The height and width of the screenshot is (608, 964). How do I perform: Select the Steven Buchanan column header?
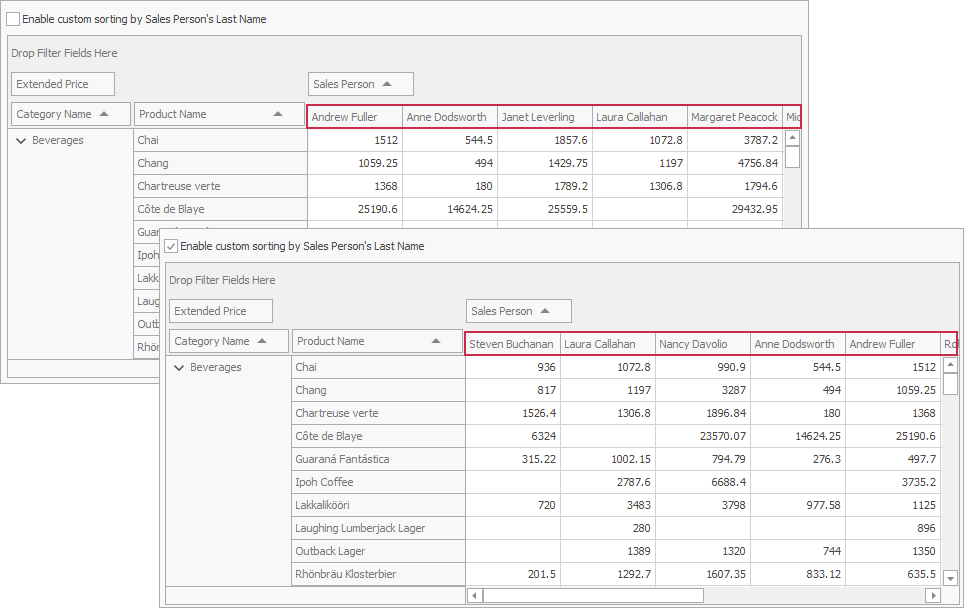511,344
